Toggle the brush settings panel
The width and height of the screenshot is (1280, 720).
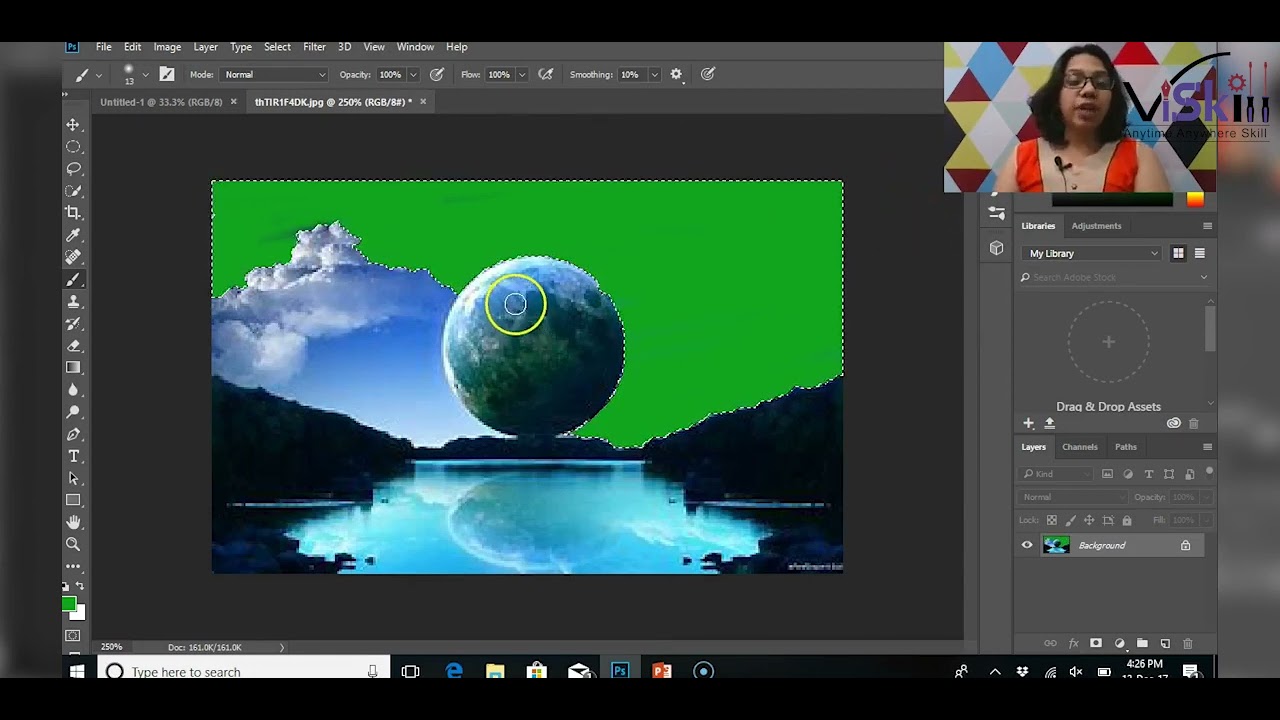167,74
